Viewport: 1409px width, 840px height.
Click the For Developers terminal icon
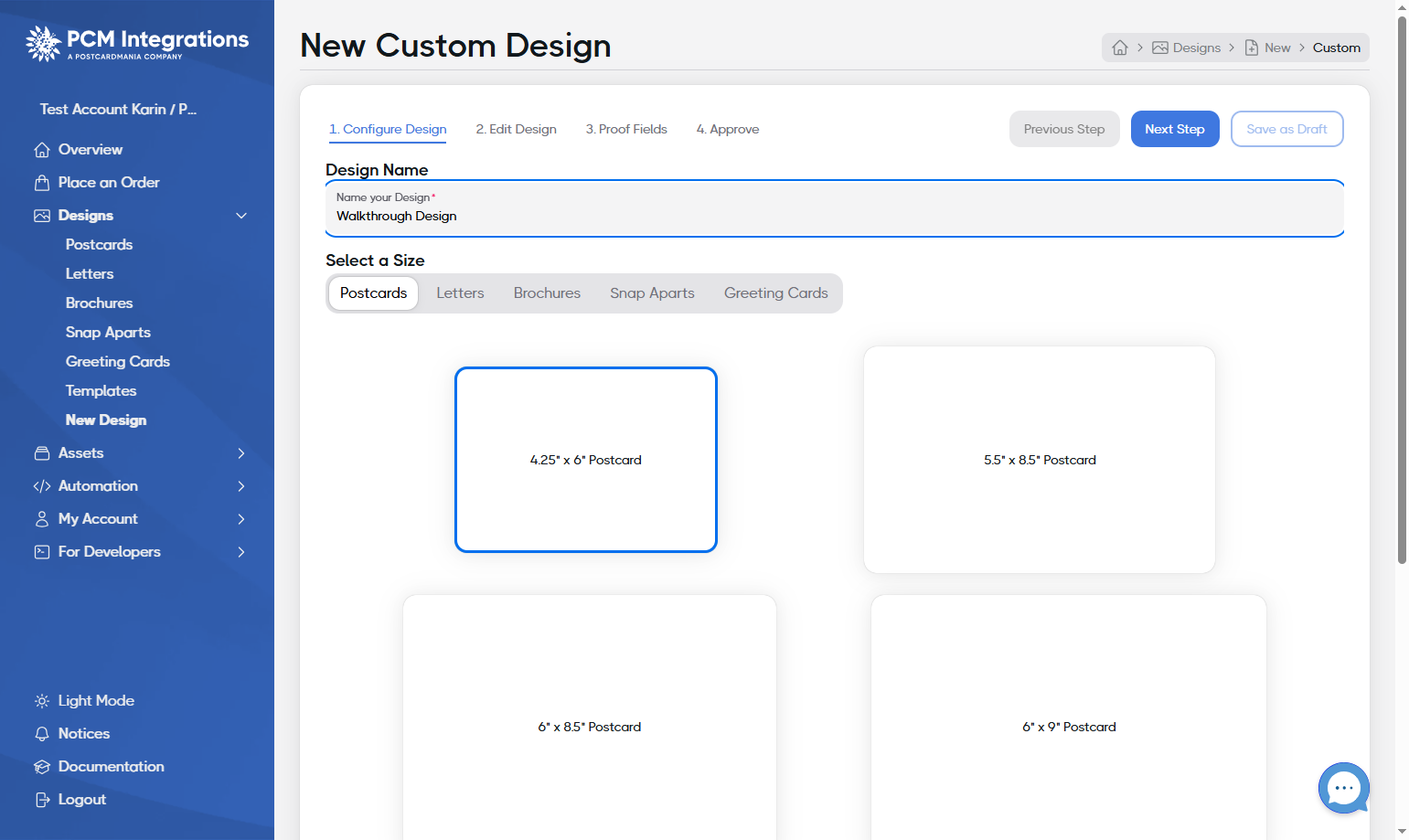coord(42,552)
